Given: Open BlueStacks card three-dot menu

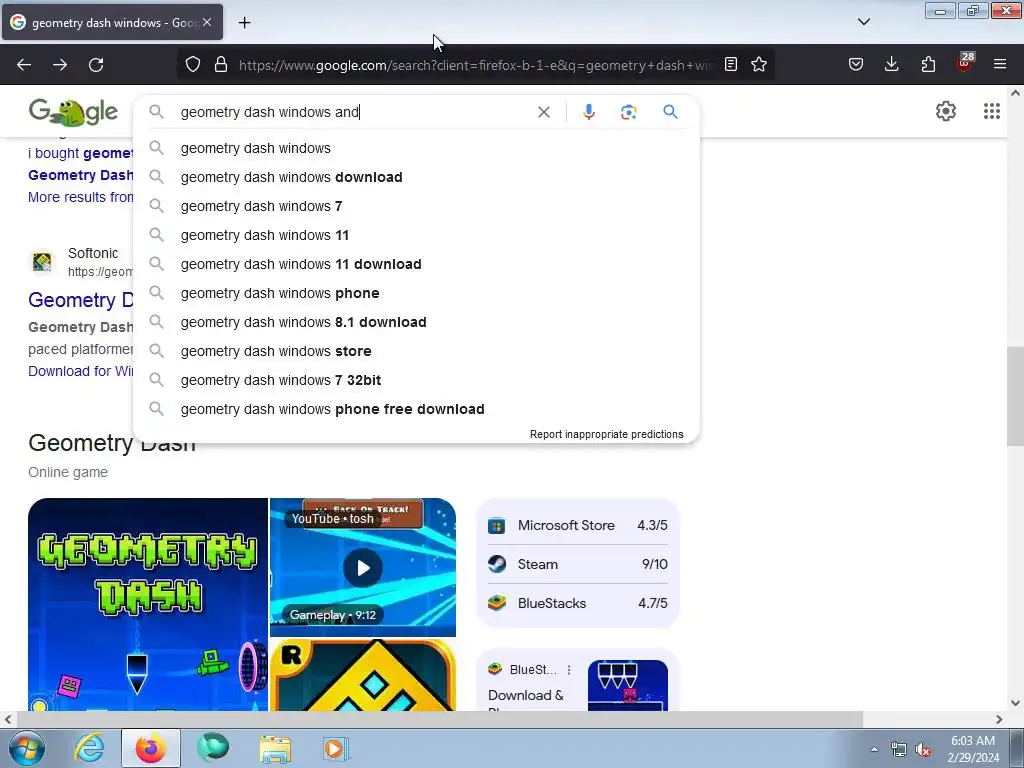Looking at the screenshot, I should pyautogui.click(x=569, y=670).
